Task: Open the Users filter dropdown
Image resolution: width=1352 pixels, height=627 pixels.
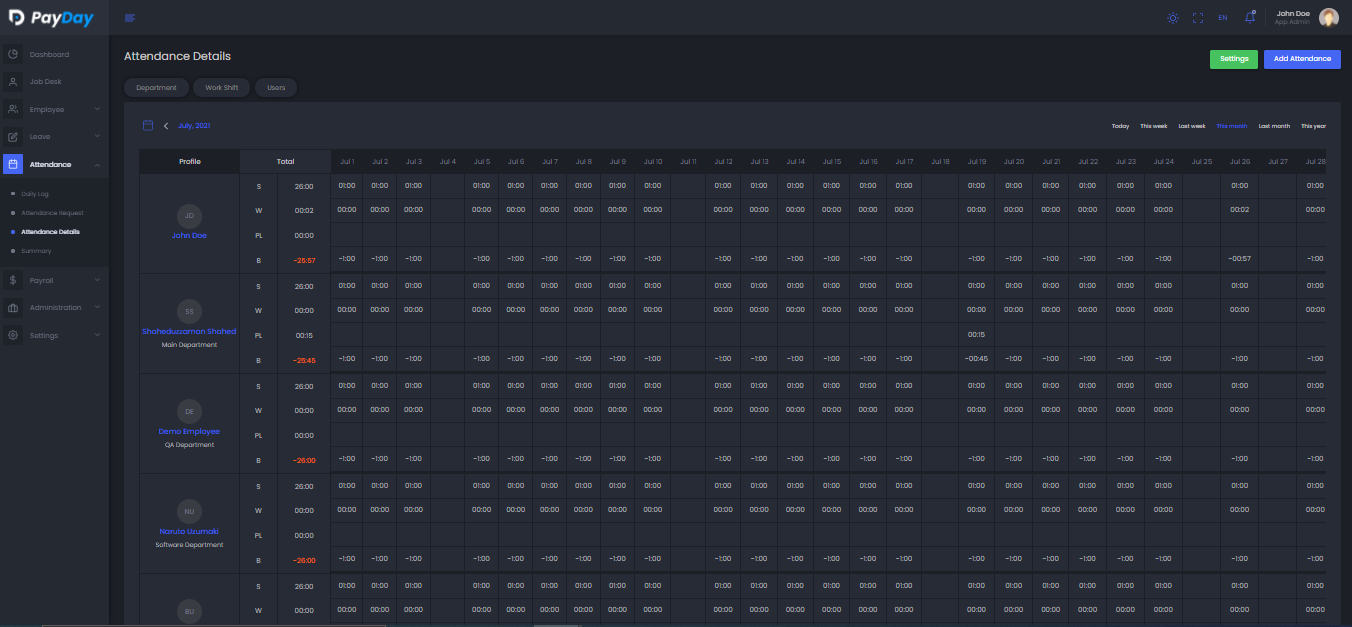Action: point(276,88)
